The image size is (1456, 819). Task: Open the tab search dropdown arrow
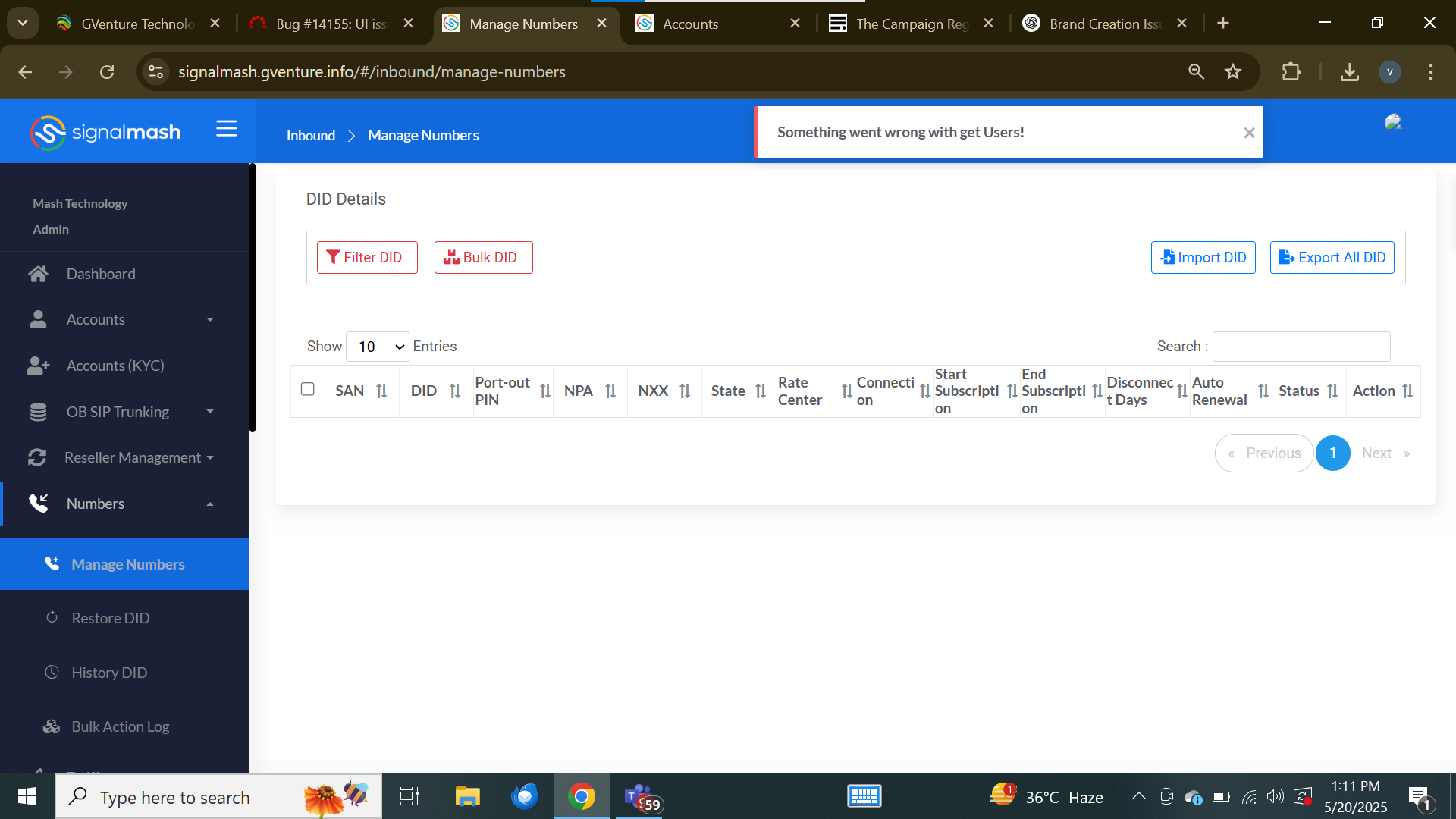(23, 24)
